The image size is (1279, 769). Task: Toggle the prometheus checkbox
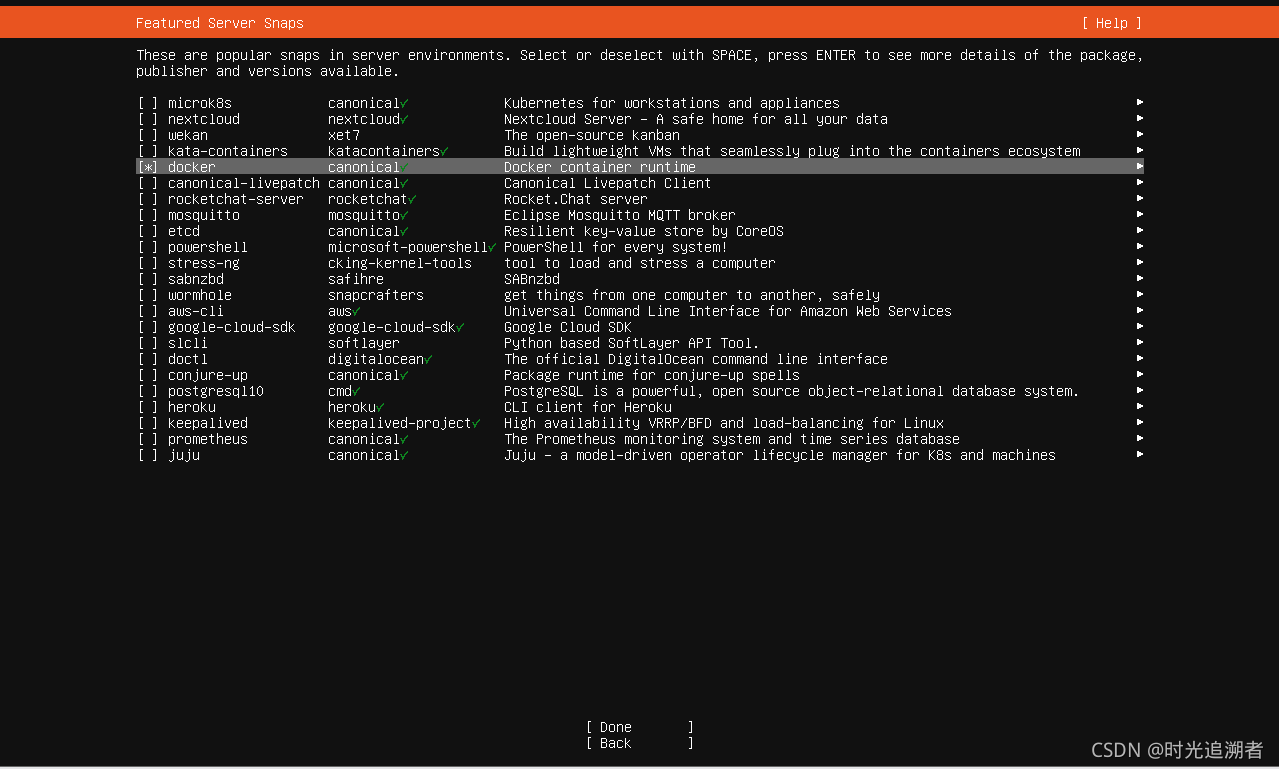click(x=148, y=439)
